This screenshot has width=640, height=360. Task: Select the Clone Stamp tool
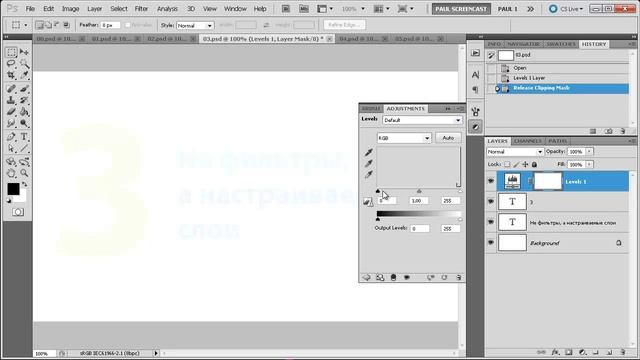coord(11,100)
